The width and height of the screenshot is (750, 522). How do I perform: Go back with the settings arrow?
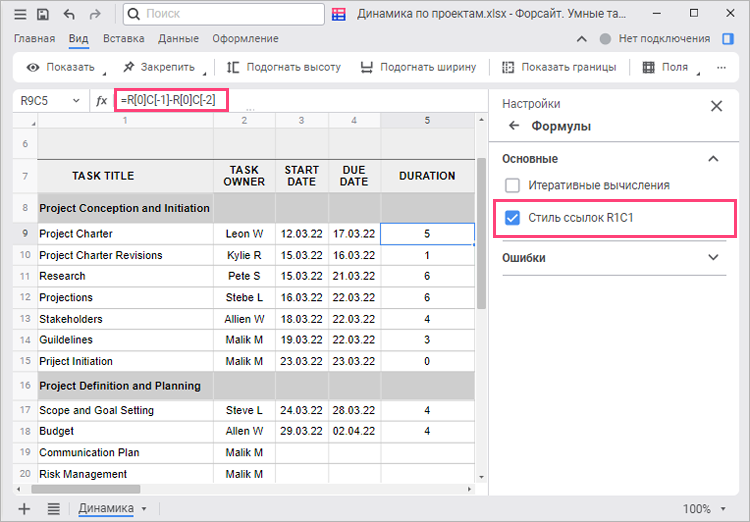pyautogui.click(x=514, y=127)
